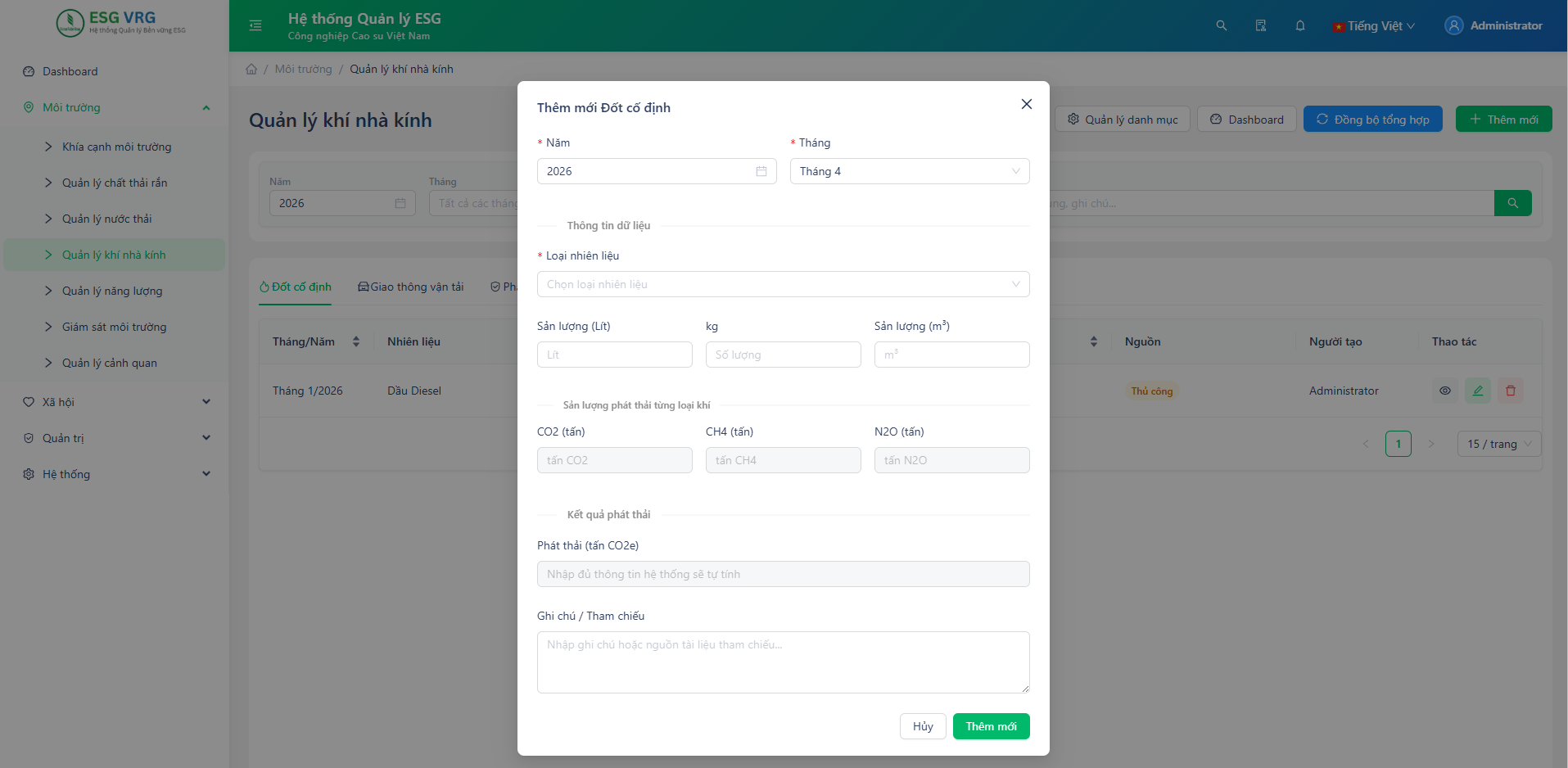The width and height of the screenshot is (1568, 768).
Task: Focus the Sản lượng (Lít) input
Action: tap(615, 355)
